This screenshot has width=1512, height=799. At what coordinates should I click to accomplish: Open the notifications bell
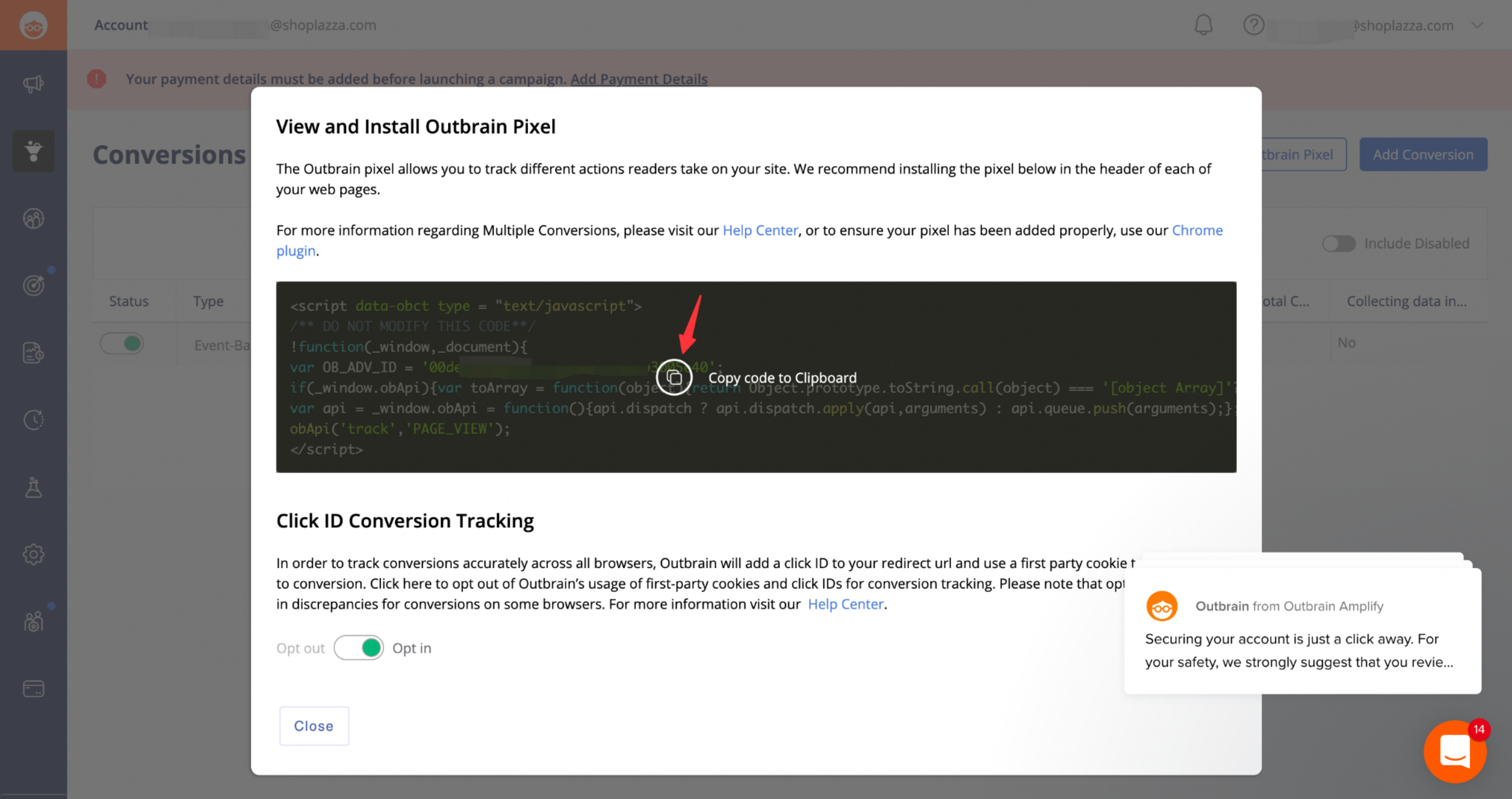(1203, 25)
